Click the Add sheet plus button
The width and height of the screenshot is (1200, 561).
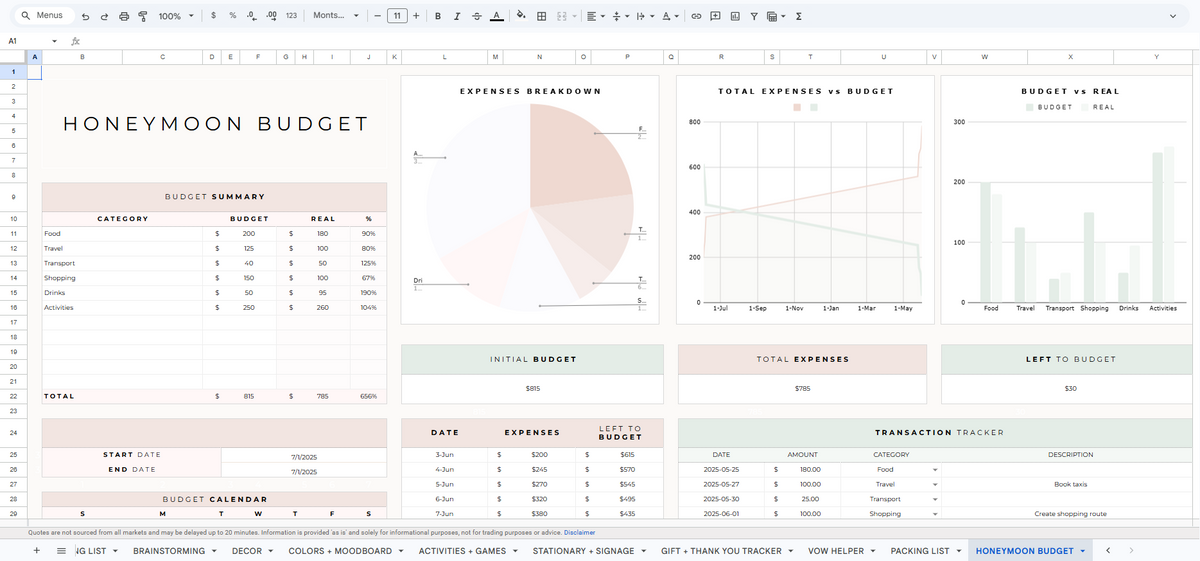tap(37, 551)
